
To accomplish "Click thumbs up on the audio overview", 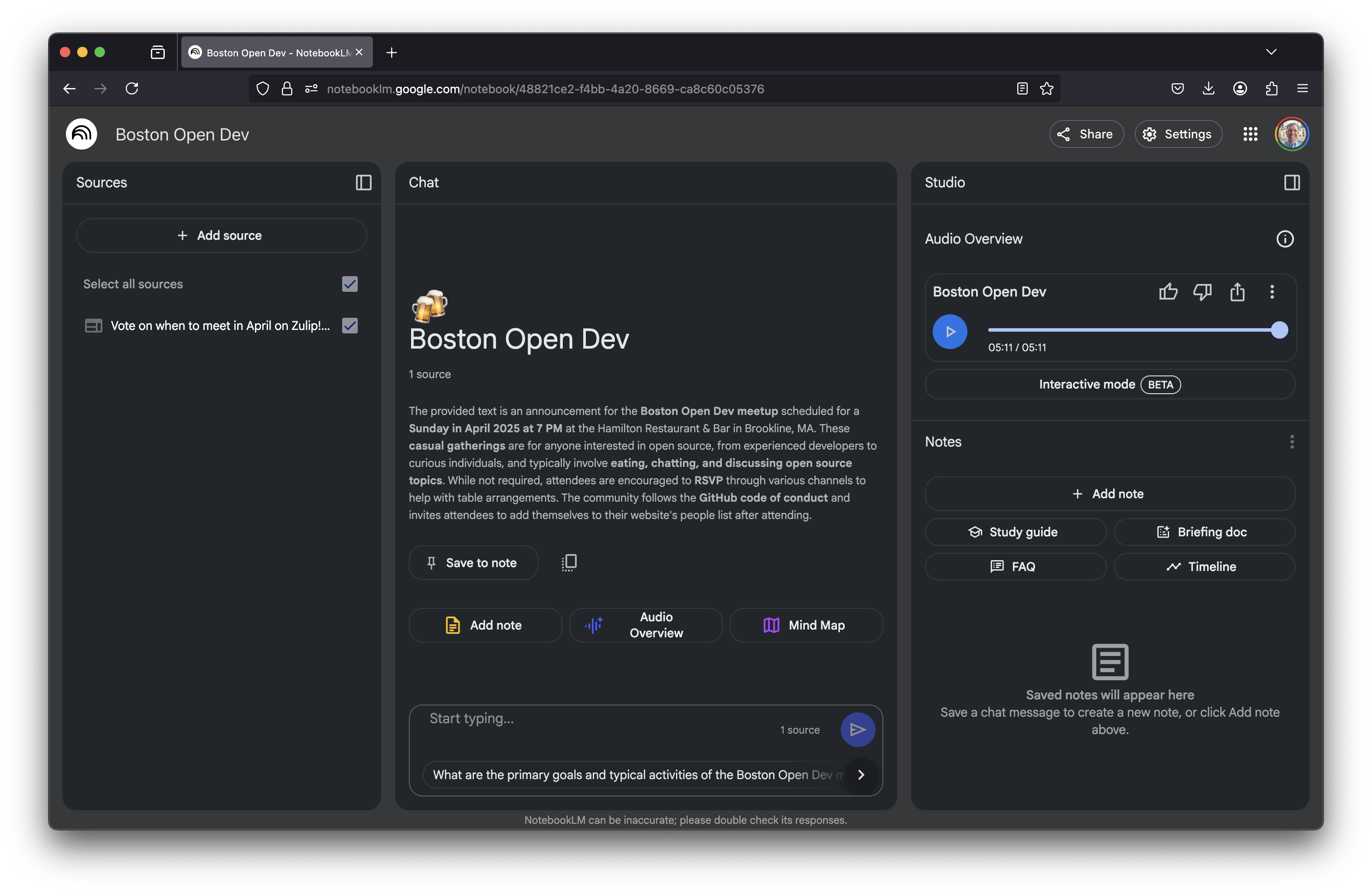I will click(1168, 292).
